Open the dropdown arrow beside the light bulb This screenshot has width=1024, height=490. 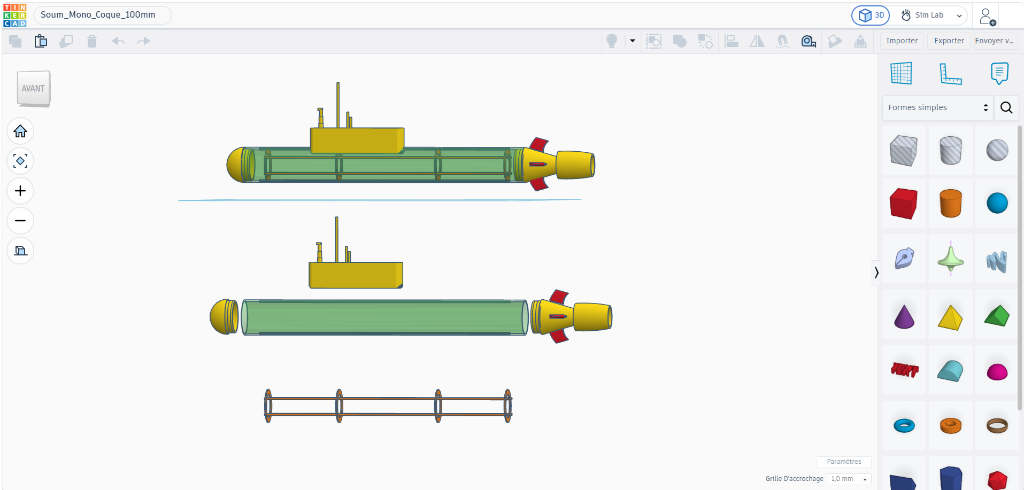coord(632,41)
